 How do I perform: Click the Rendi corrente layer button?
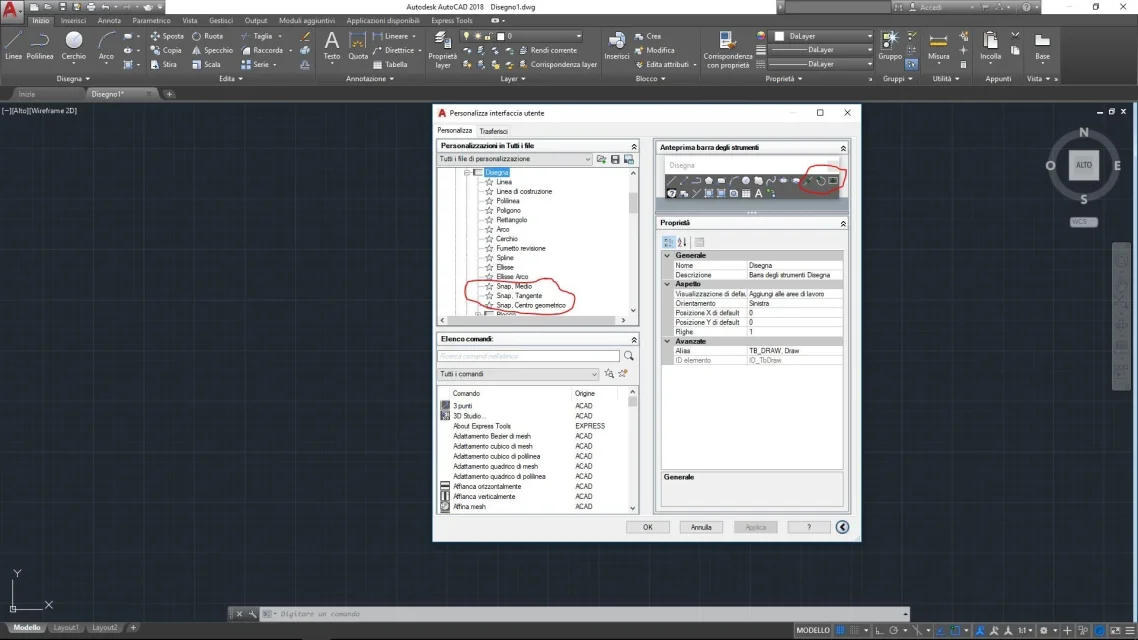point(548,50)
